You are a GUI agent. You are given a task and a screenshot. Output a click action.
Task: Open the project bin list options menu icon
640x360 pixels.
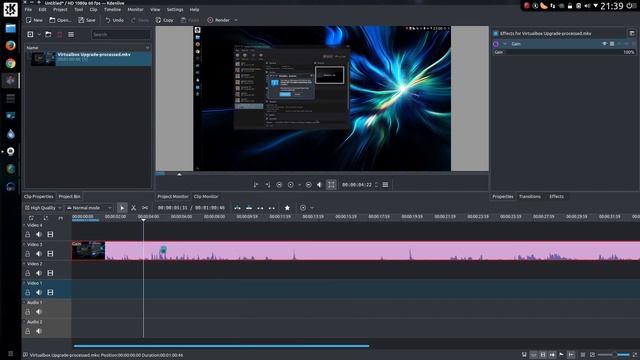tap(71, 35)
